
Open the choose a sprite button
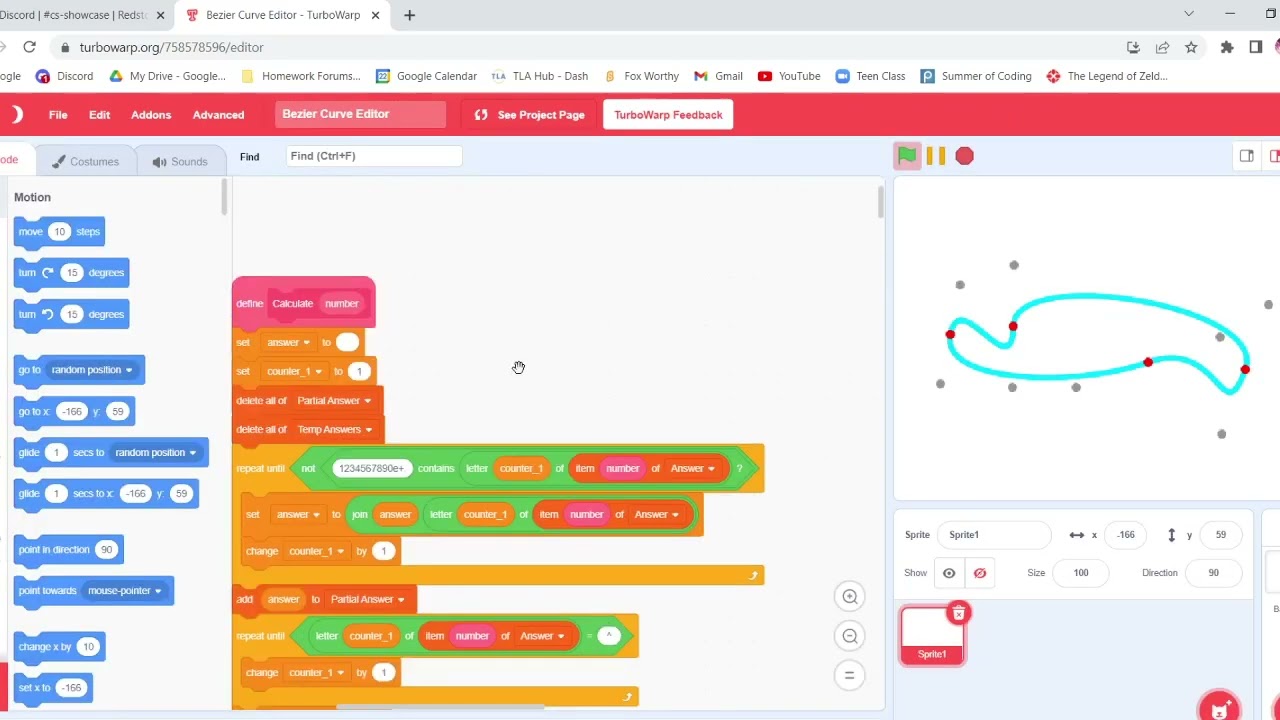1219,709
